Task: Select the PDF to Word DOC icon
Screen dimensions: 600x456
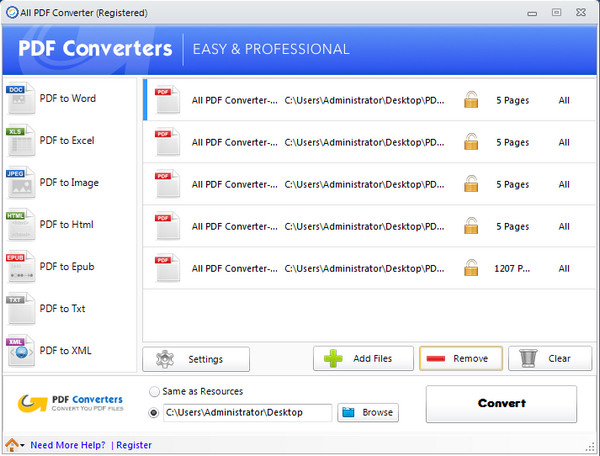Action: 21,98
